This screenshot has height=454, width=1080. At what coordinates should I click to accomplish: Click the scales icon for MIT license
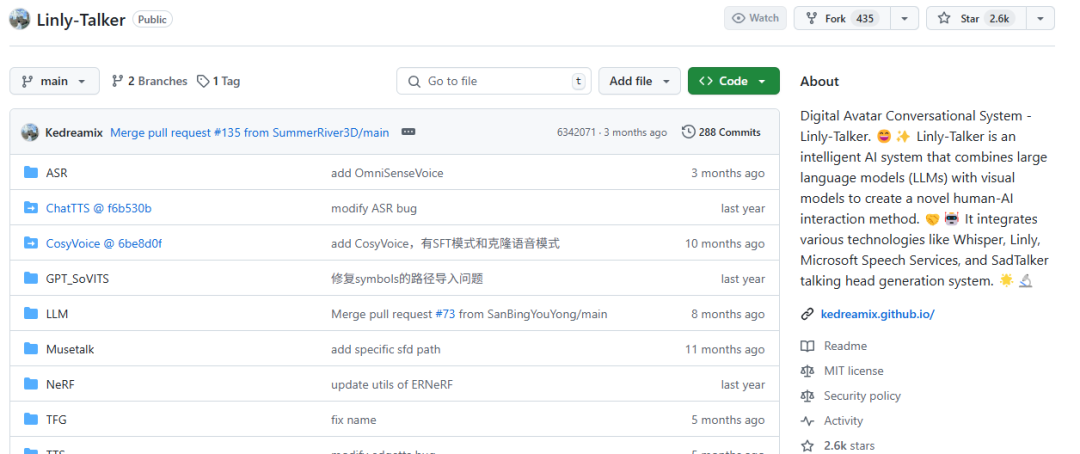coord(807,371)
